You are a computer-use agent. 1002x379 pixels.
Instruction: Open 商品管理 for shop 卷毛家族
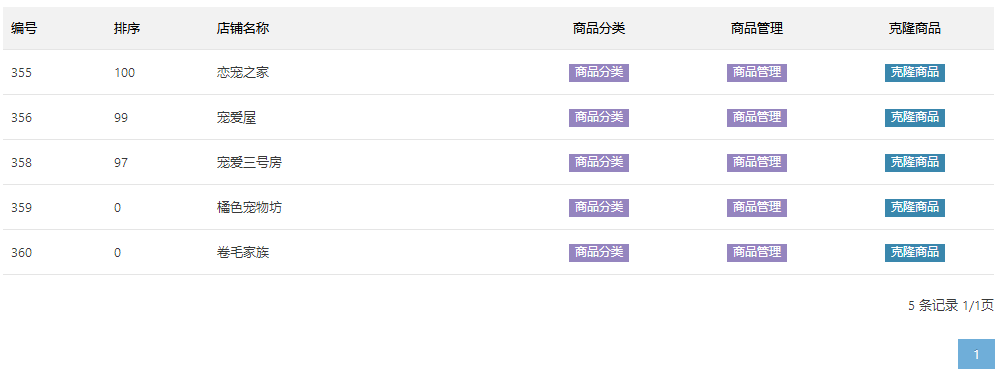click(x=757, y=252)
